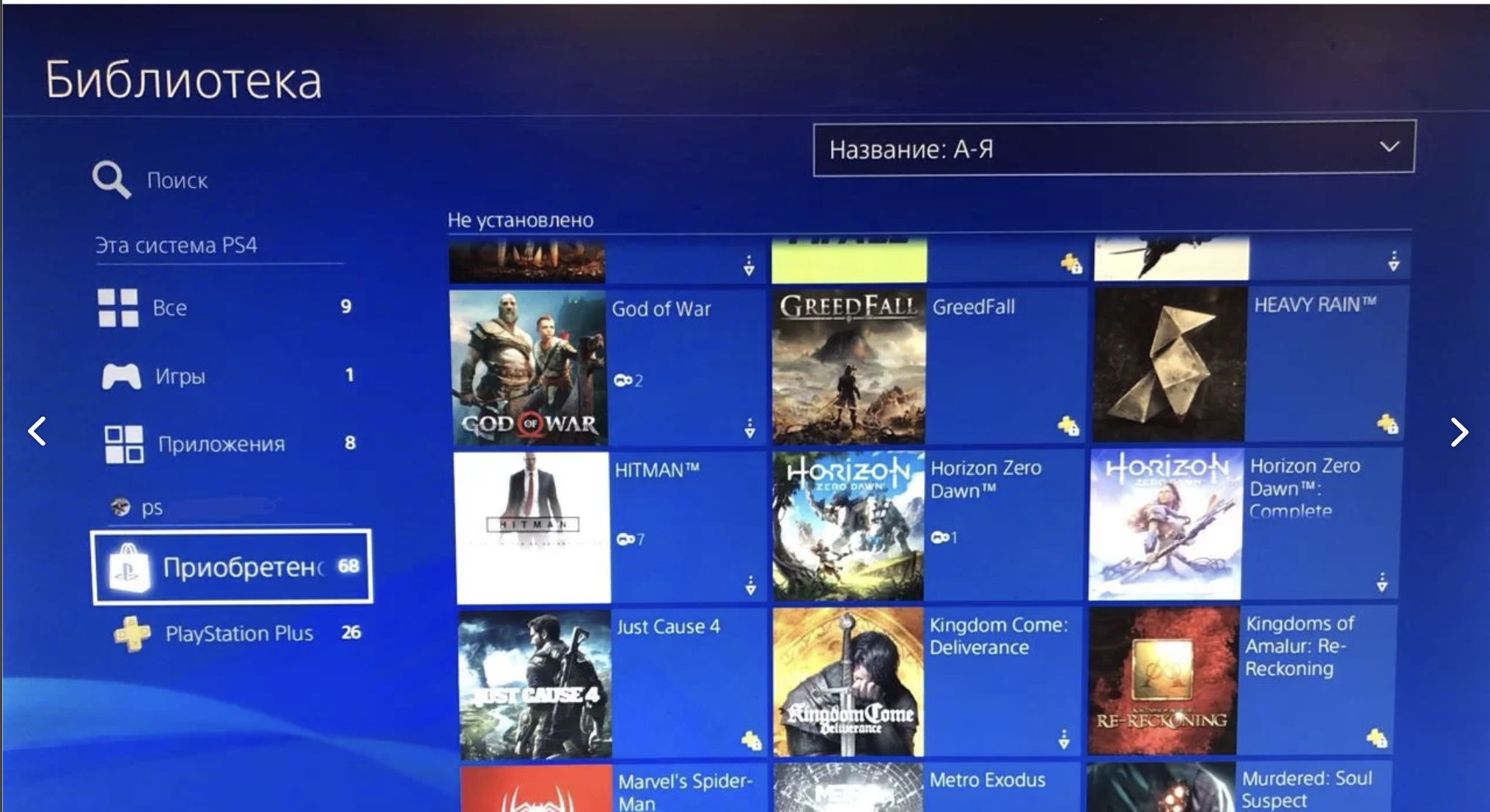Click the GreedFall title text
The image size is (1490, 812).
tap(974, 306)
